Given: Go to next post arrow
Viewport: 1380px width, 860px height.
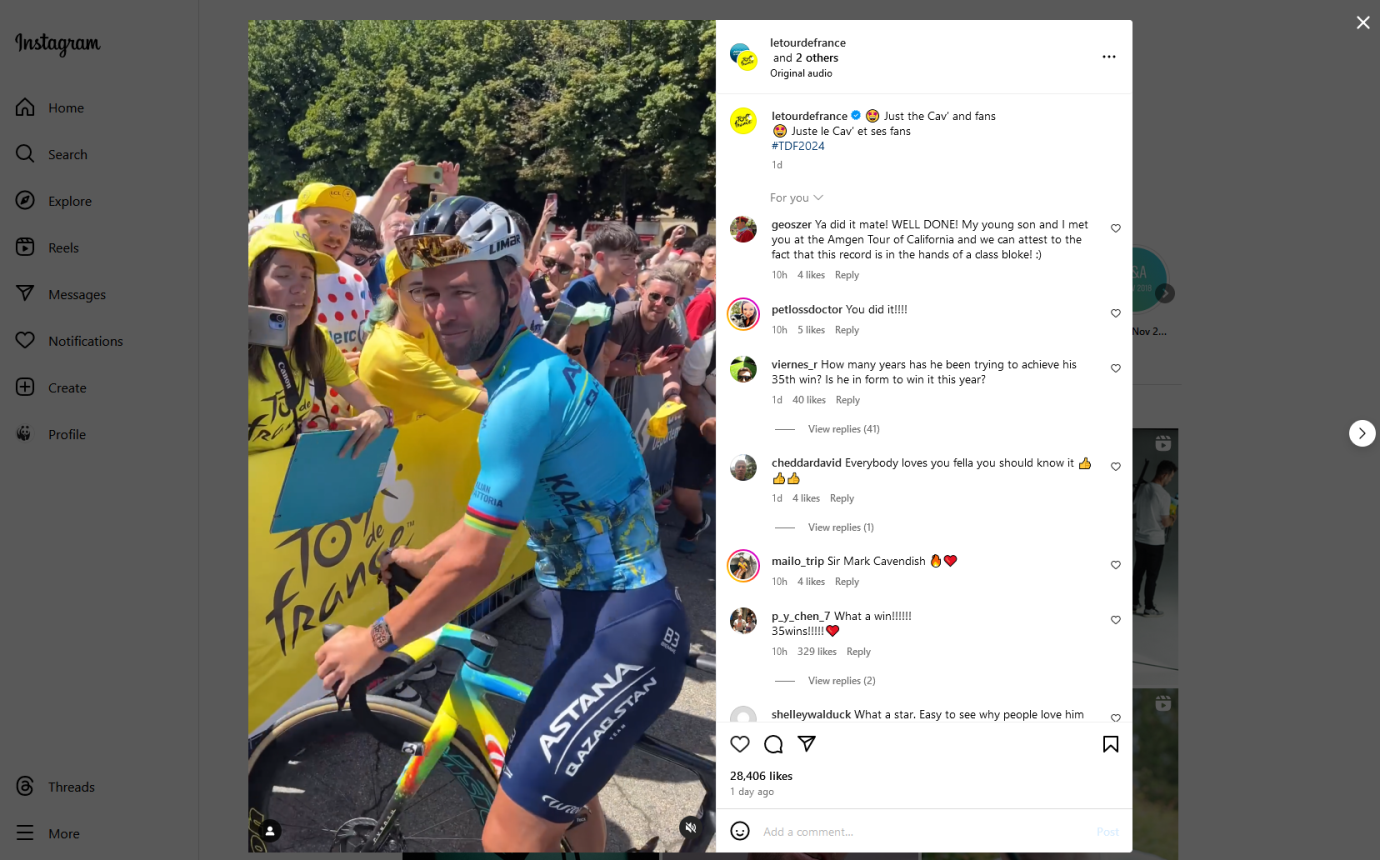Looking at the screenshot, I should [x=1362, y=433].
